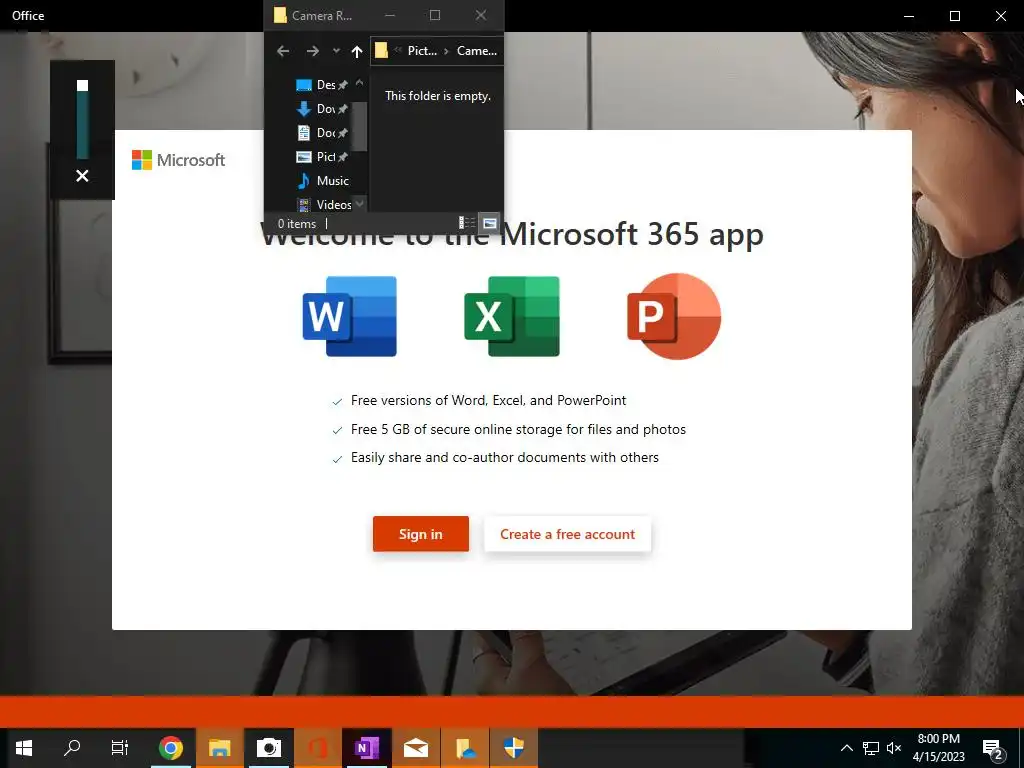Screen dimensions: 1024x768
Task: Select Videos in explorer sidebar
Action: pos(323,204)
